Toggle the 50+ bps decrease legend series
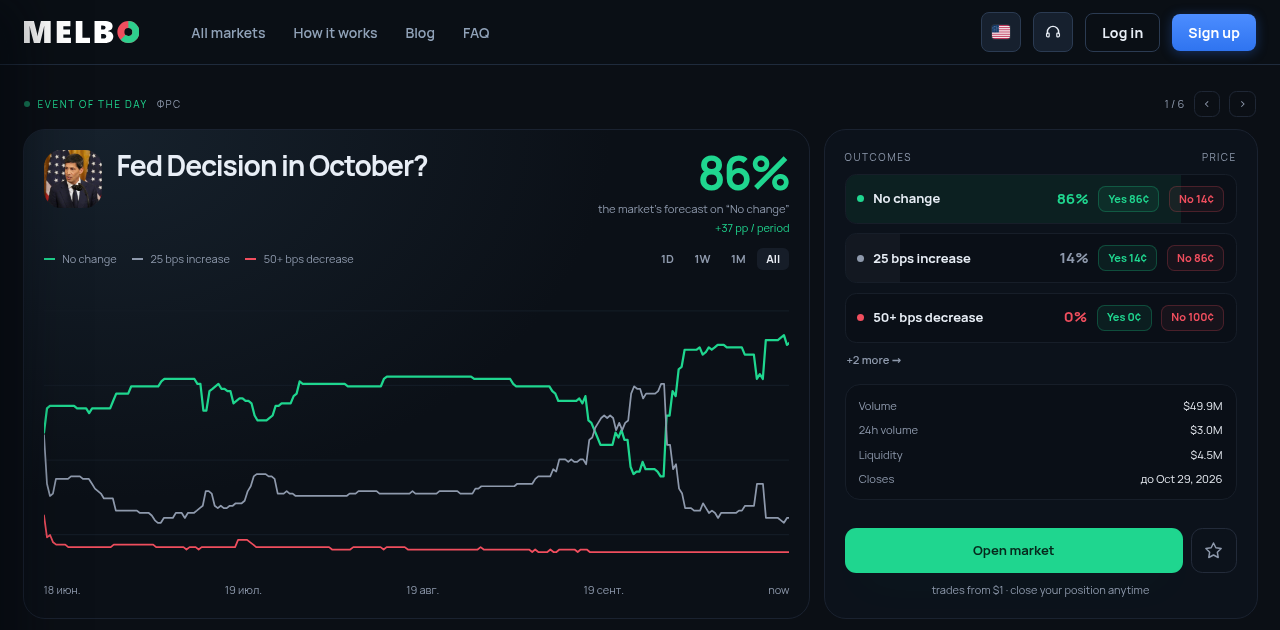1280x630 pixels. [x=299, y=259]
